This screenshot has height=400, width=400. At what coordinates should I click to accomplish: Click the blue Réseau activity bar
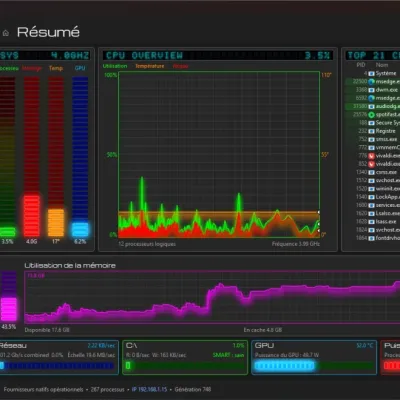pos(57,366)
